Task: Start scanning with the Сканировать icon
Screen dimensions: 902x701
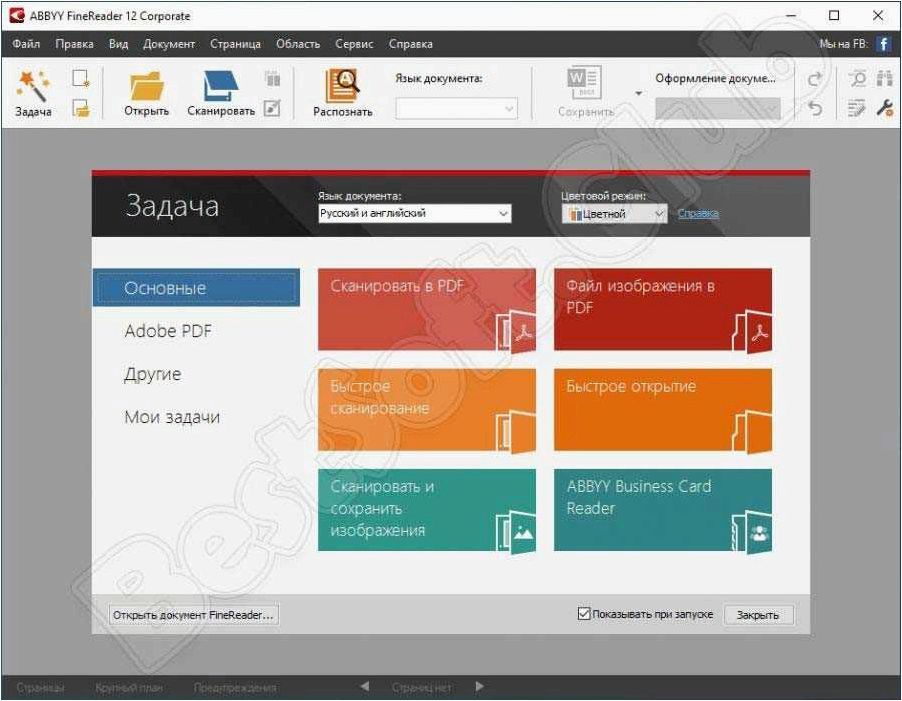Action: coord(220,86)
